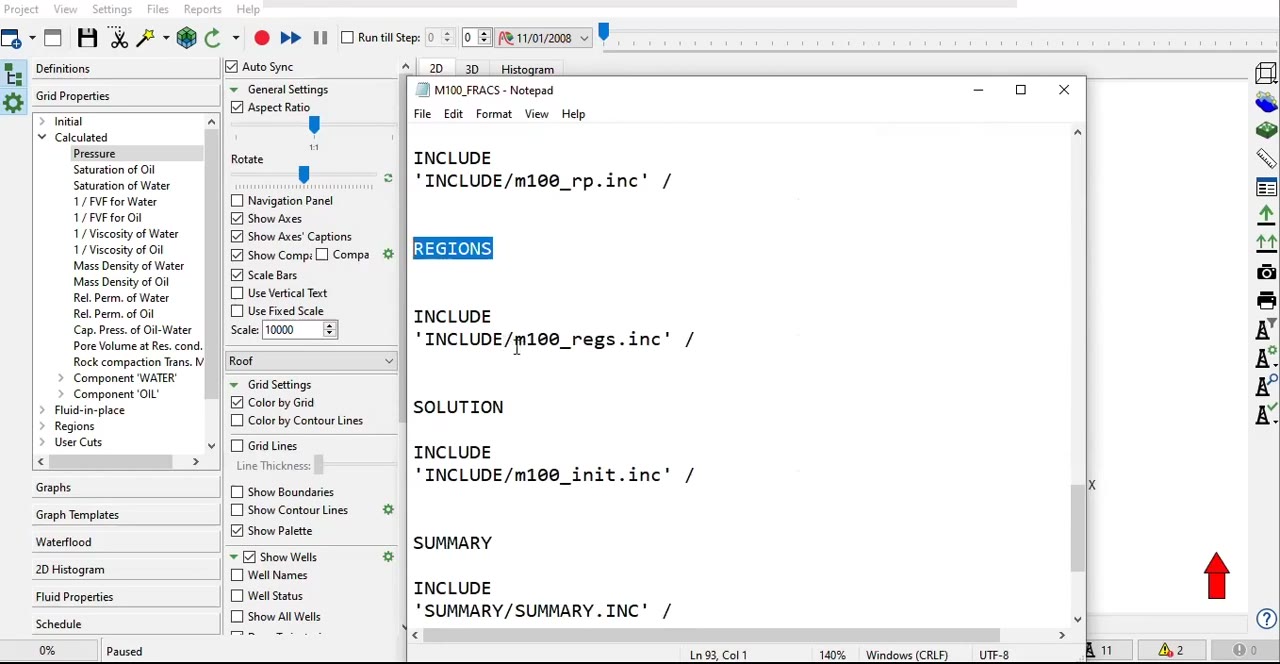Enable the Navigation Panel checkbox
Screen dimensions: 1280x664
click(237, 201)
